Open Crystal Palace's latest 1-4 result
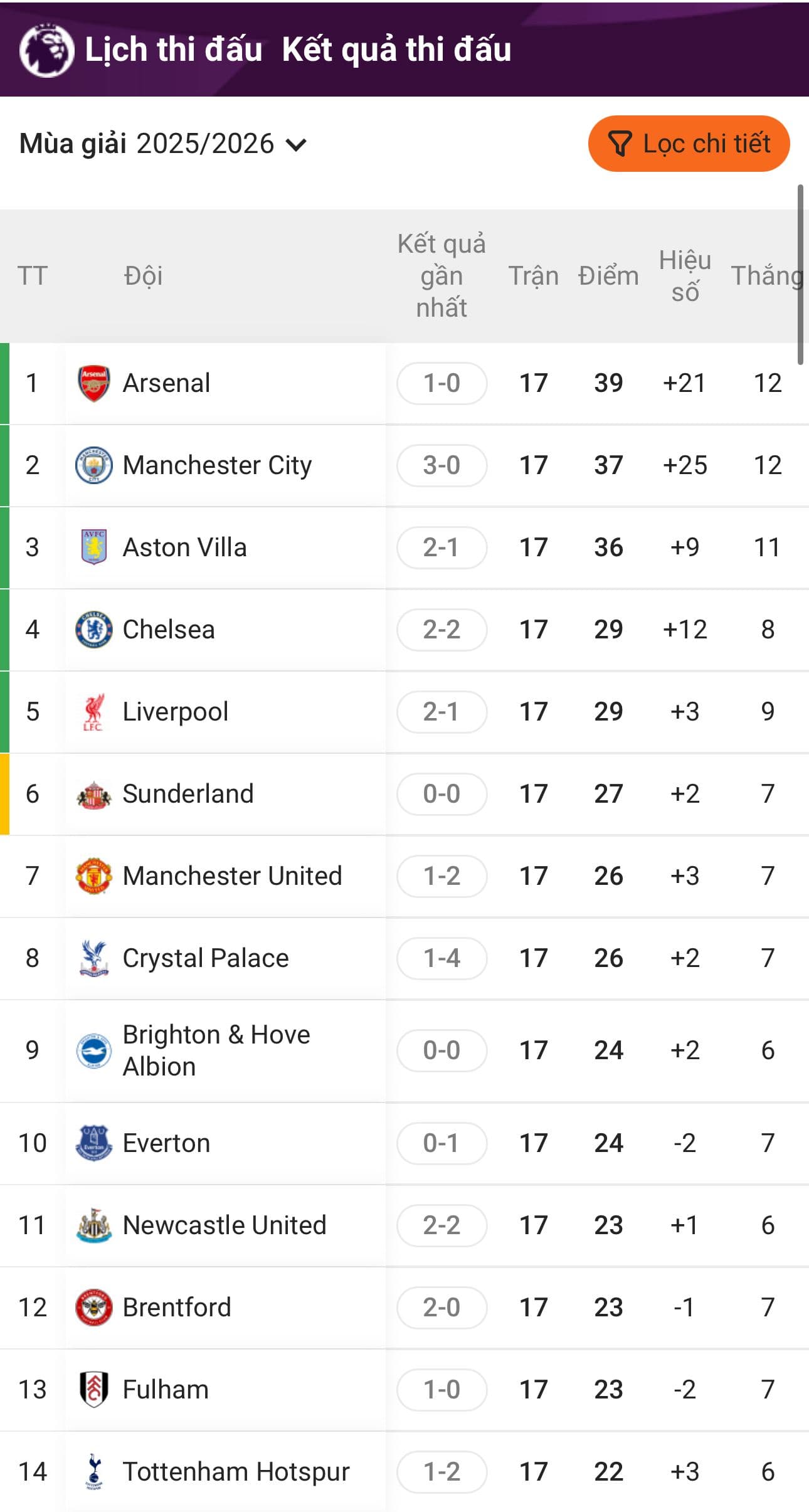The width and height of the screenshot is (809, 1512). pyautogui.click(x=442, y=958)
